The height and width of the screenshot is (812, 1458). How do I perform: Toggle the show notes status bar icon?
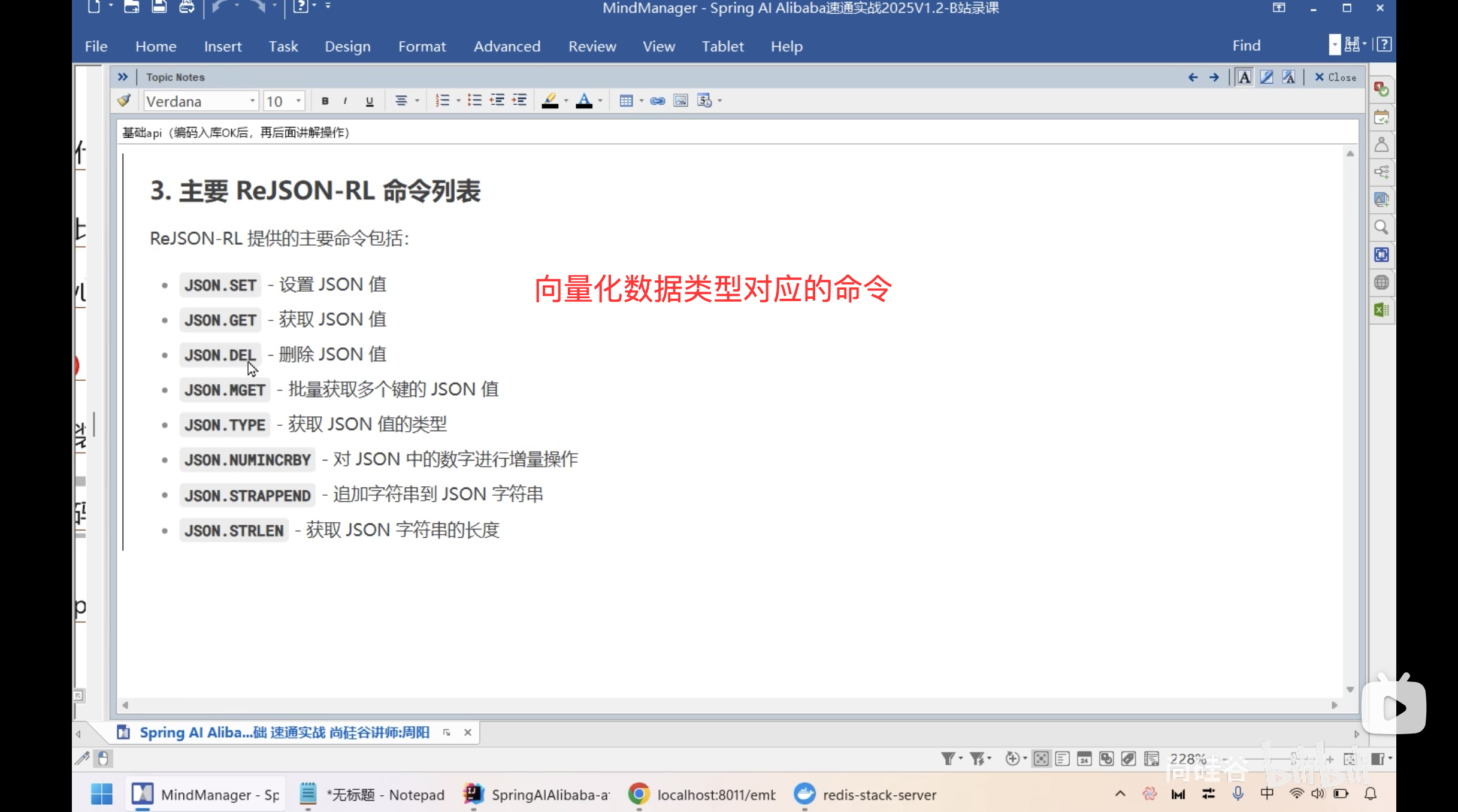1061,758
